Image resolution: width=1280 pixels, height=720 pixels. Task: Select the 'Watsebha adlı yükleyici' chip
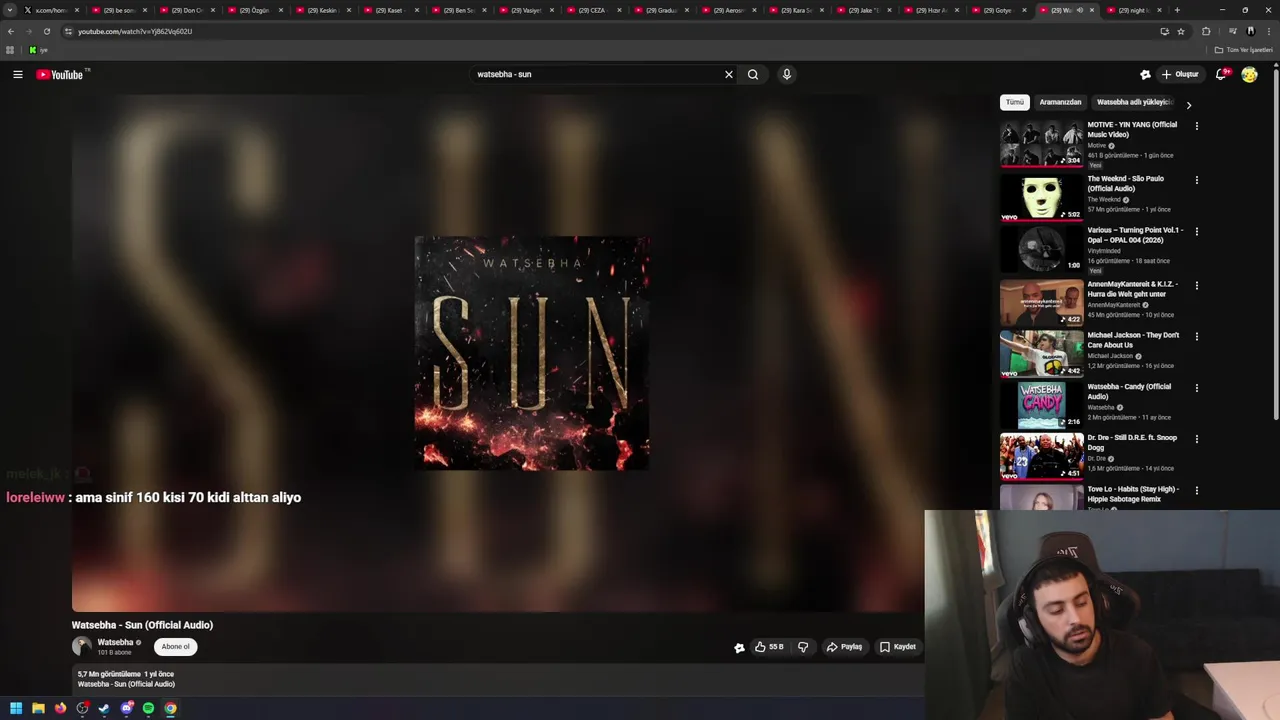[x=1133, y=102]
